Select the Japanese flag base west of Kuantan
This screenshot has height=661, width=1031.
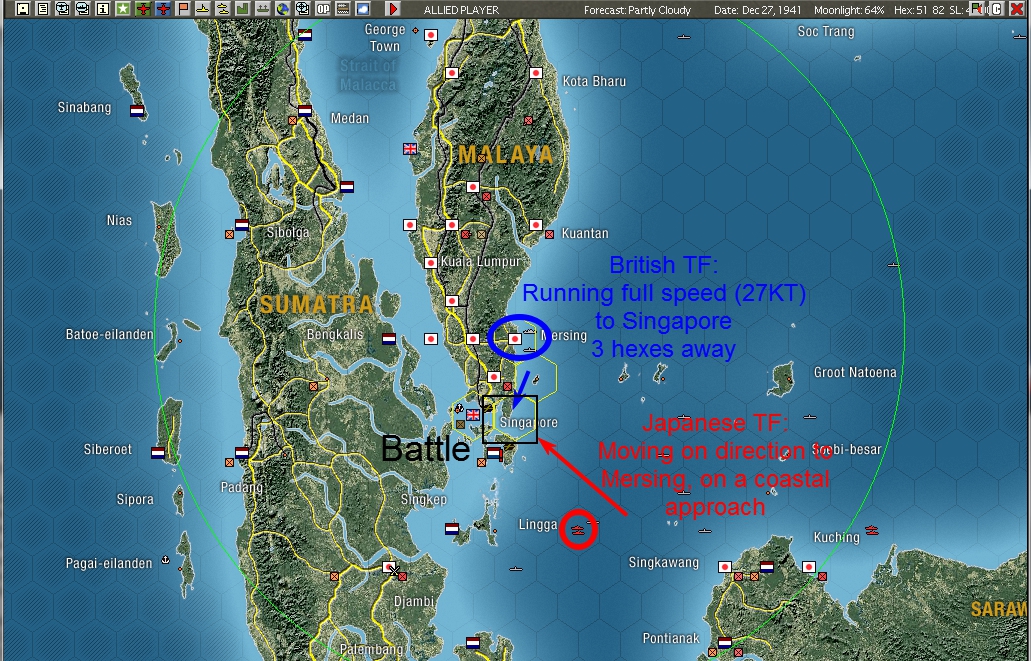[536, 225]
